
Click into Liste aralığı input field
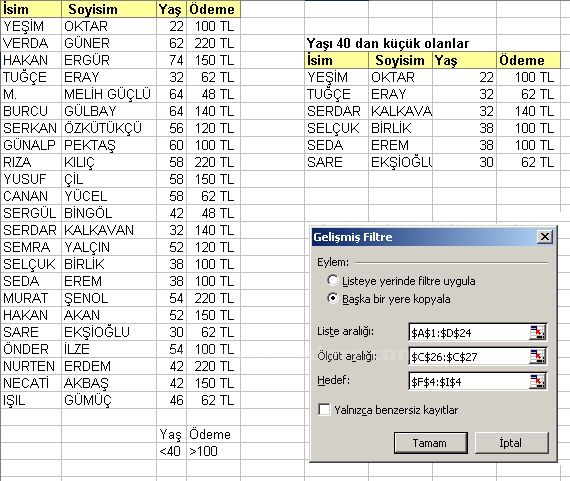coord(469,332)
